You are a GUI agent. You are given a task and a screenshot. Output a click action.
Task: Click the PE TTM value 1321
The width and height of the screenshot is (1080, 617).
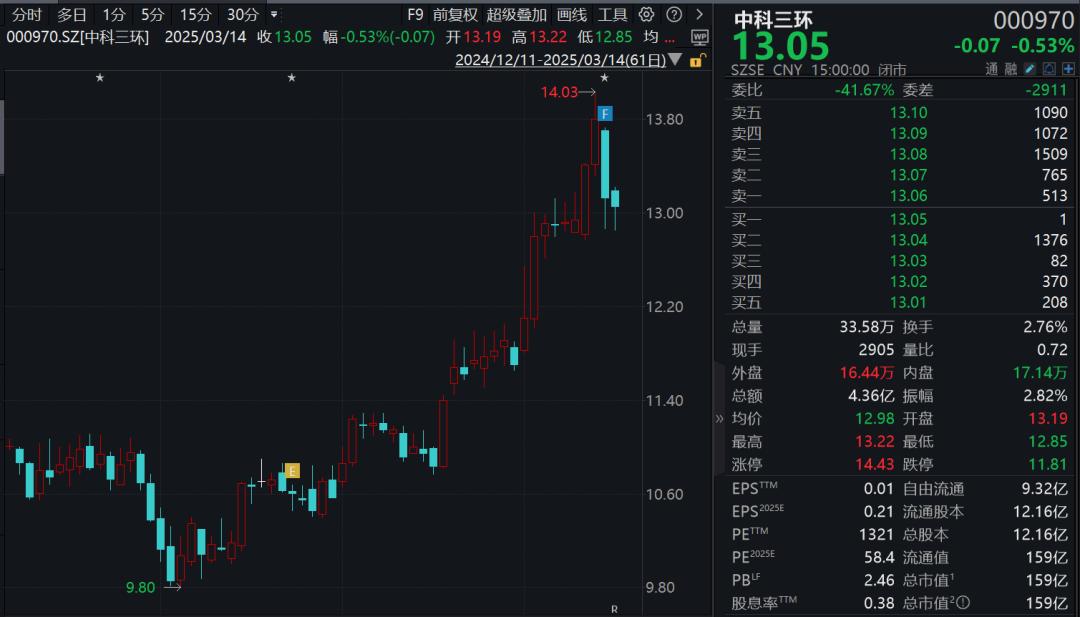click(876, 534)
